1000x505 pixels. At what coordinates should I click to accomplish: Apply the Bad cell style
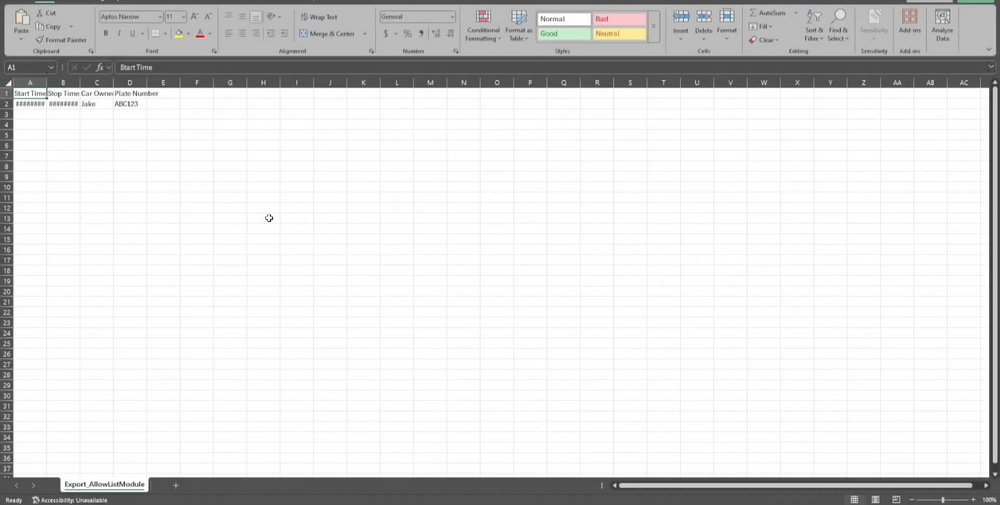(x=618, y=19)
